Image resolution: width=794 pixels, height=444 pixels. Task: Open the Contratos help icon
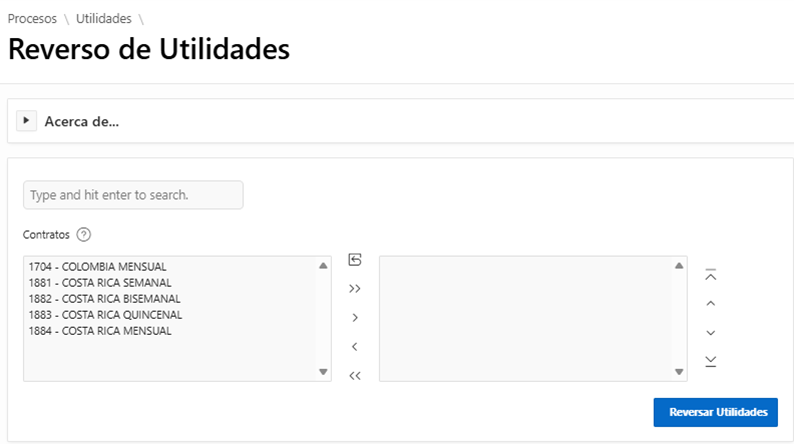tap(84, 235)
